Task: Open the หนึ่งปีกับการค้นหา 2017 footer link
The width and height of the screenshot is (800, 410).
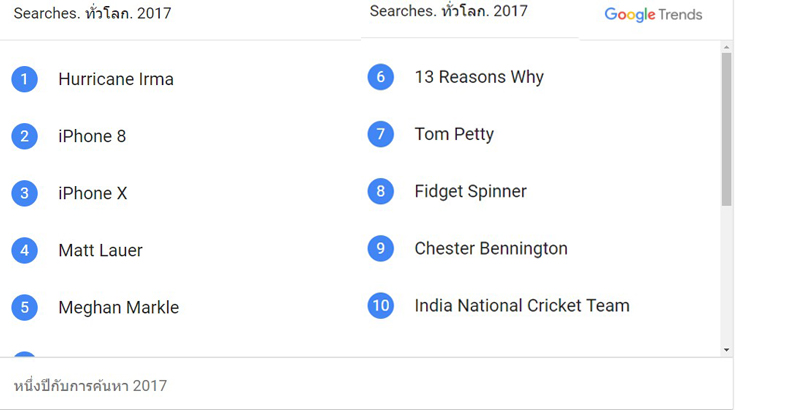Action: (x=90, y=386)
